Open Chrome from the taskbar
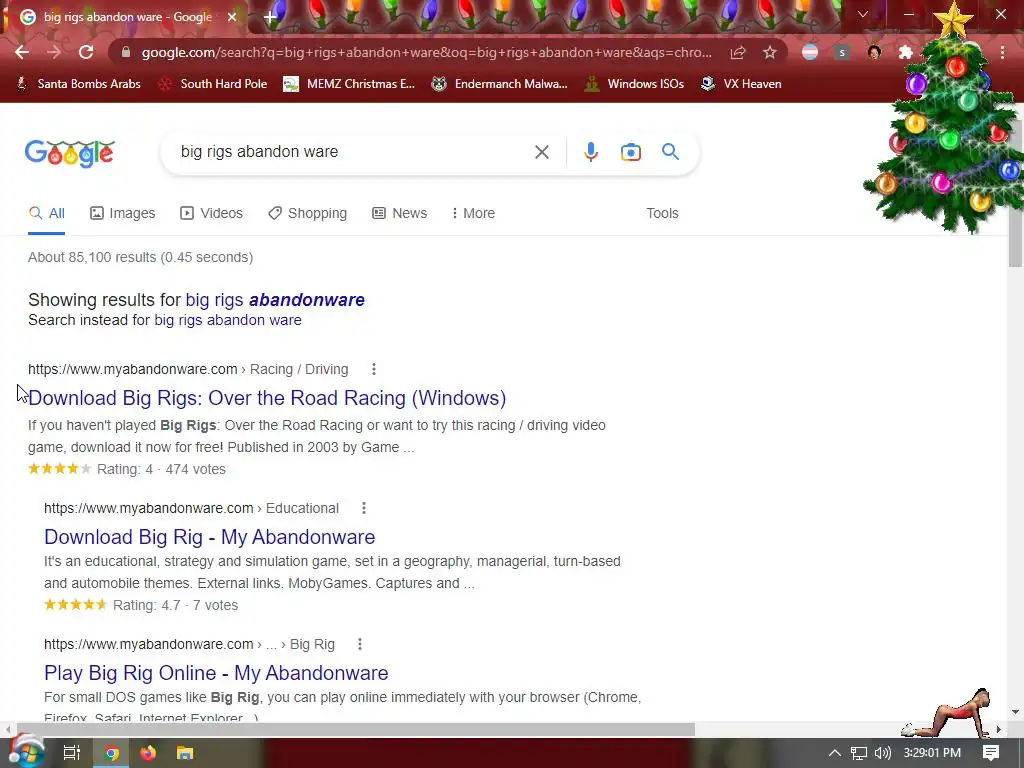Image resolution: width=1024 pixels, height=768 pixels. [x=112, y=753]
